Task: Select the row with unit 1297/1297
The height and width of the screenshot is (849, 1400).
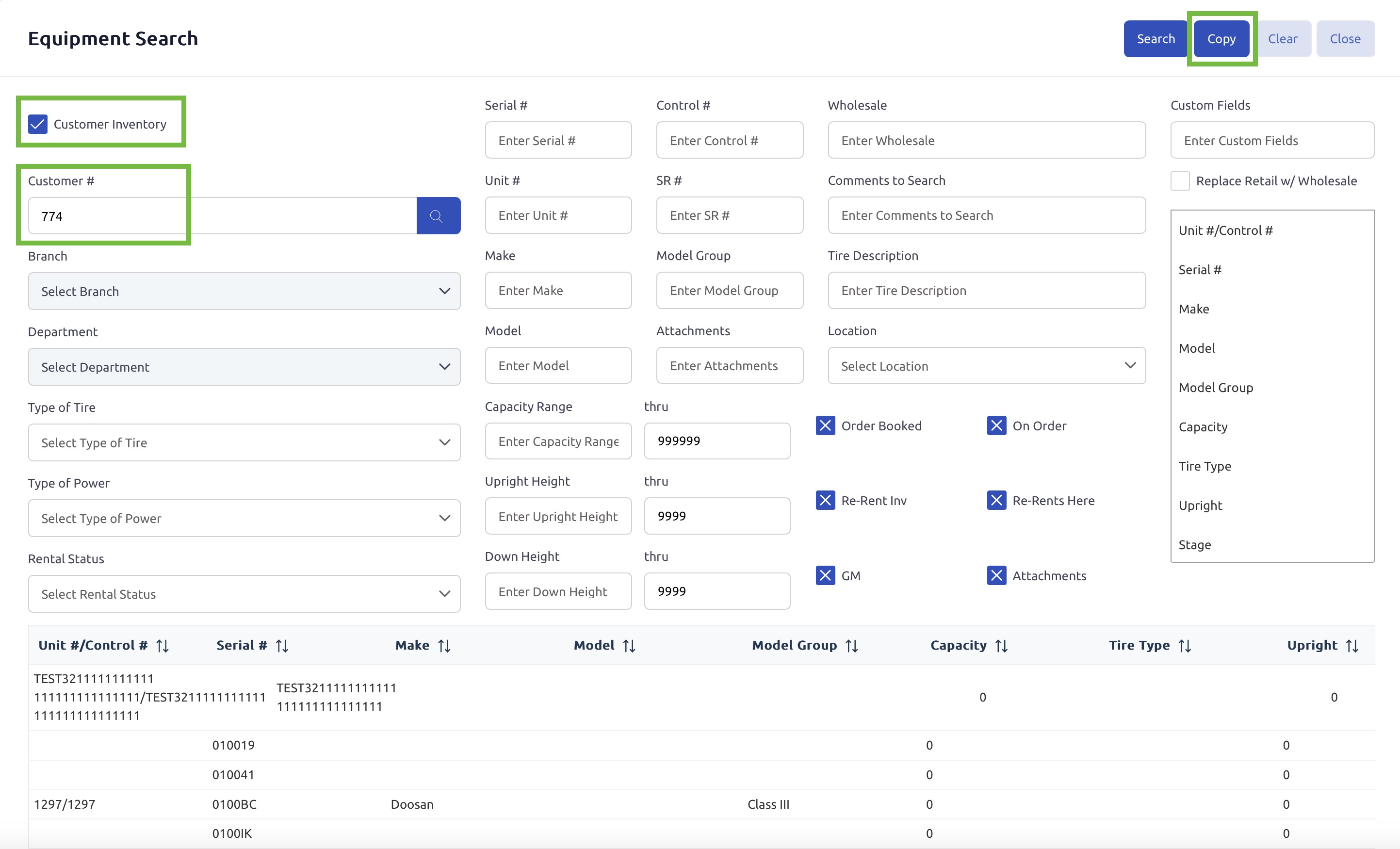Action: [701, 804]
